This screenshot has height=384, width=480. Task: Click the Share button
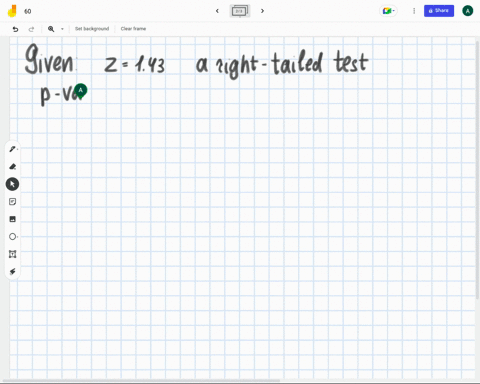(439, 11)
